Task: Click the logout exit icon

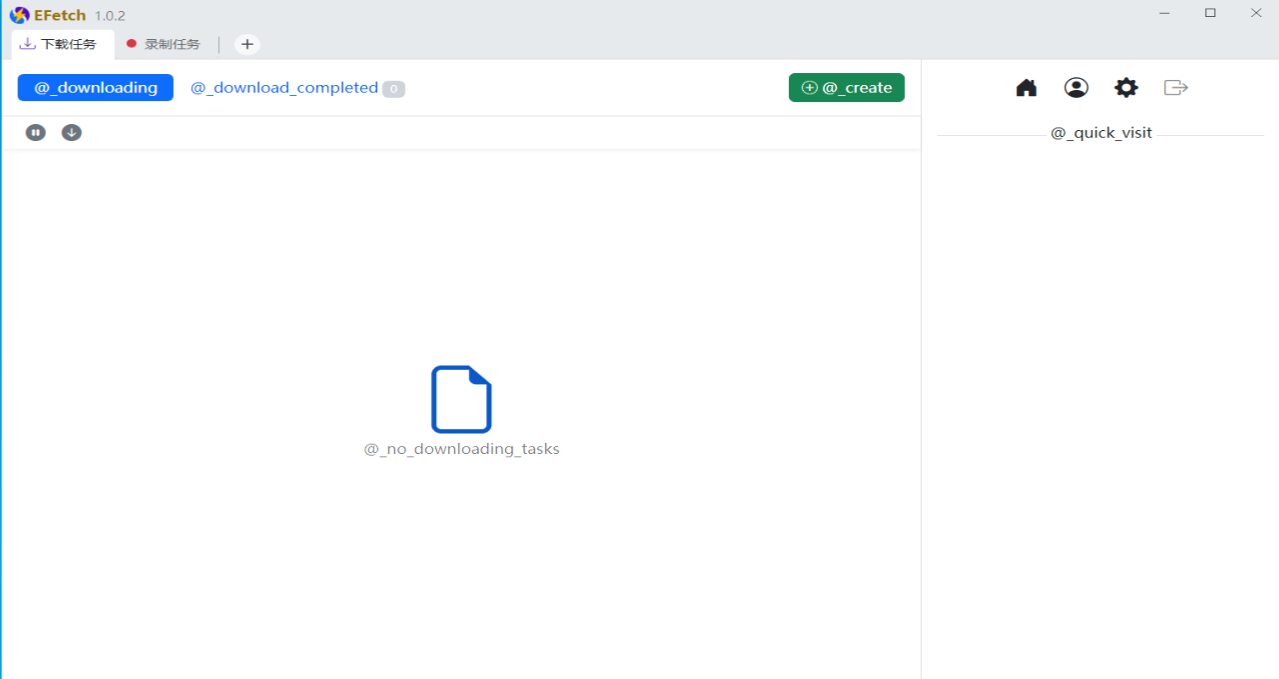Action: (x=1176, y=88)
